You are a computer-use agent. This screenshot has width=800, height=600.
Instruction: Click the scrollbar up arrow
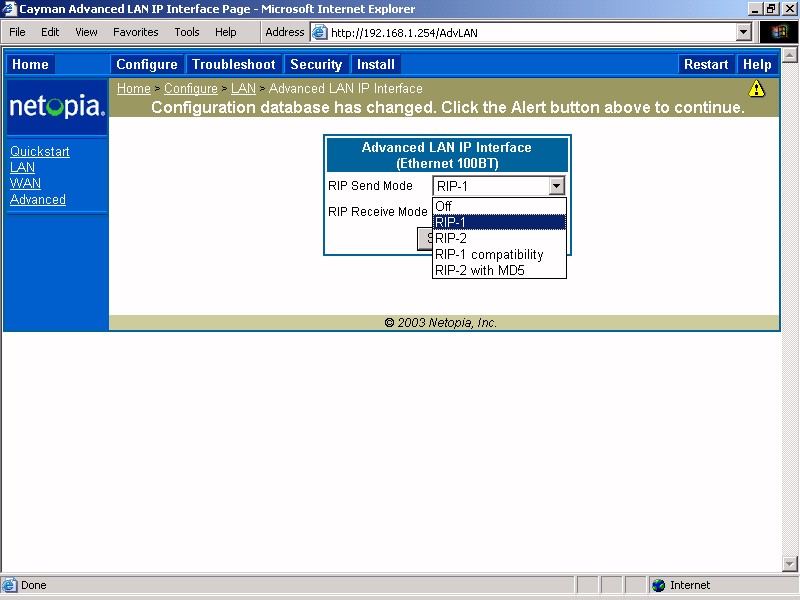click(789, 55)
